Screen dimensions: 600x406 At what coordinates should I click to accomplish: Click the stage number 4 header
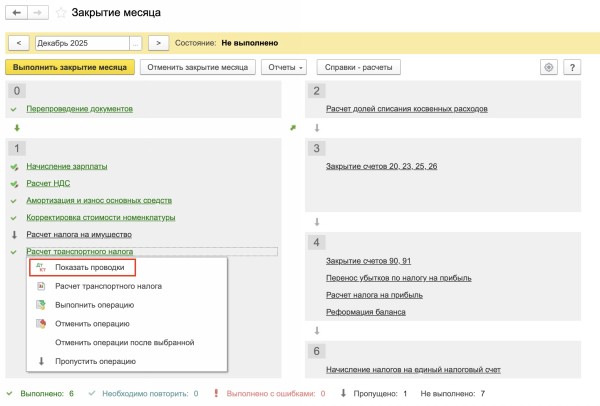(x=316, y=242)
